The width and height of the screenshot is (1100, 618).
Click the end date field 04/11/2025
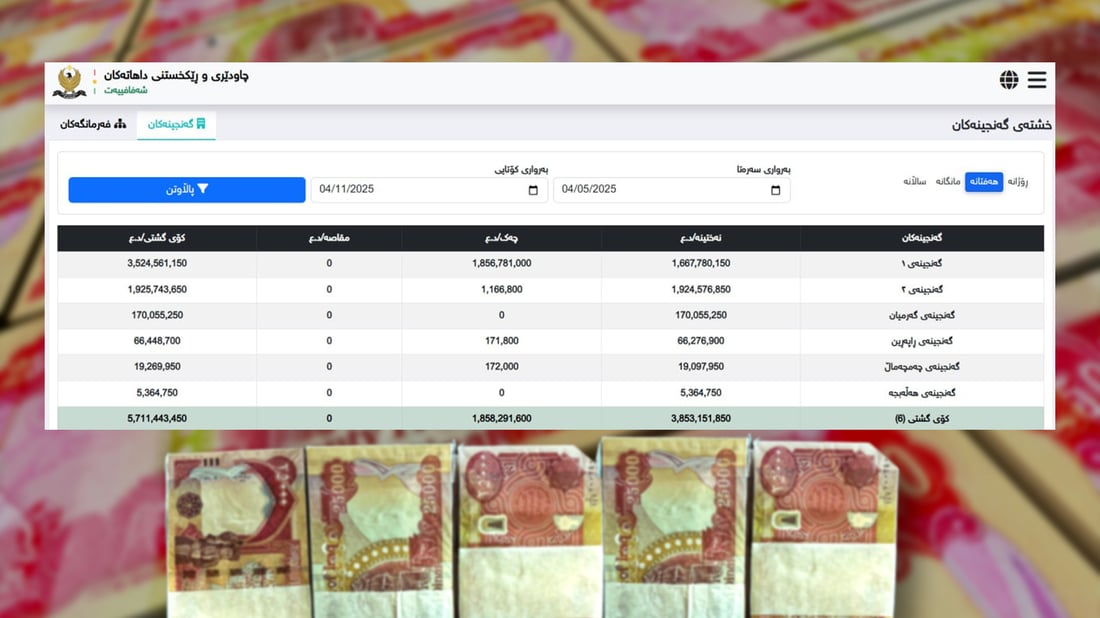pyautogui.click(x=420, y=190)
